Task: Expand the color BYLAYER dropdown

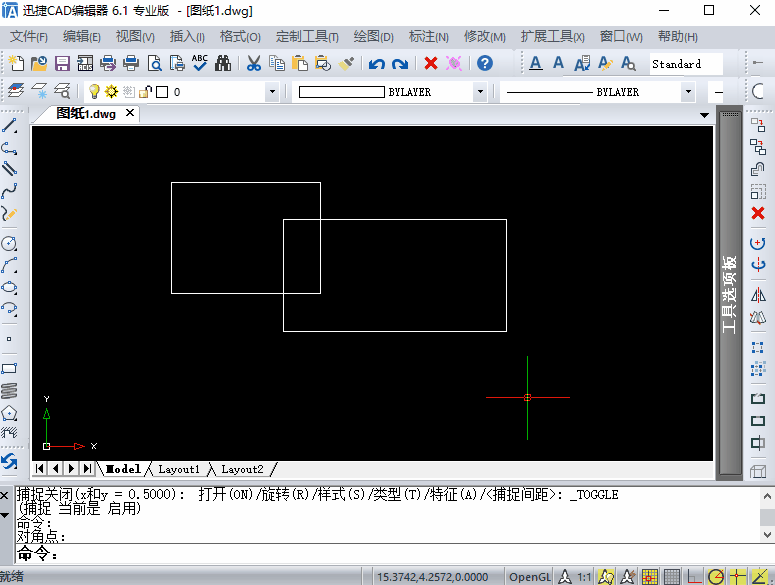Action: tap(480, 92)
